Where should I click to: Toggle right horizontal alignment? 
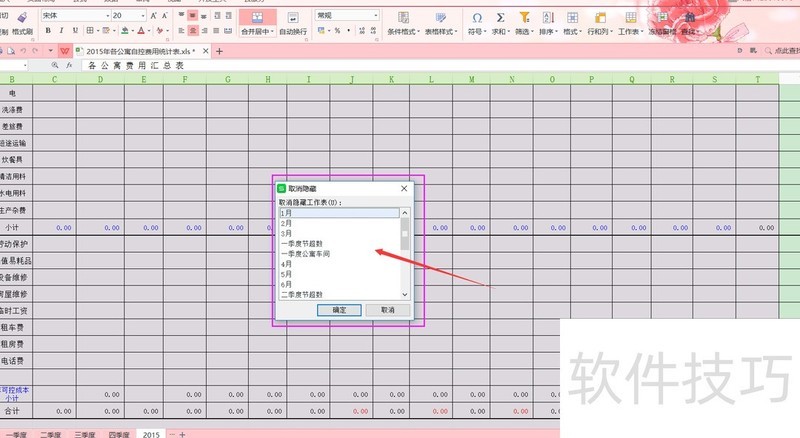coord(204,31)
